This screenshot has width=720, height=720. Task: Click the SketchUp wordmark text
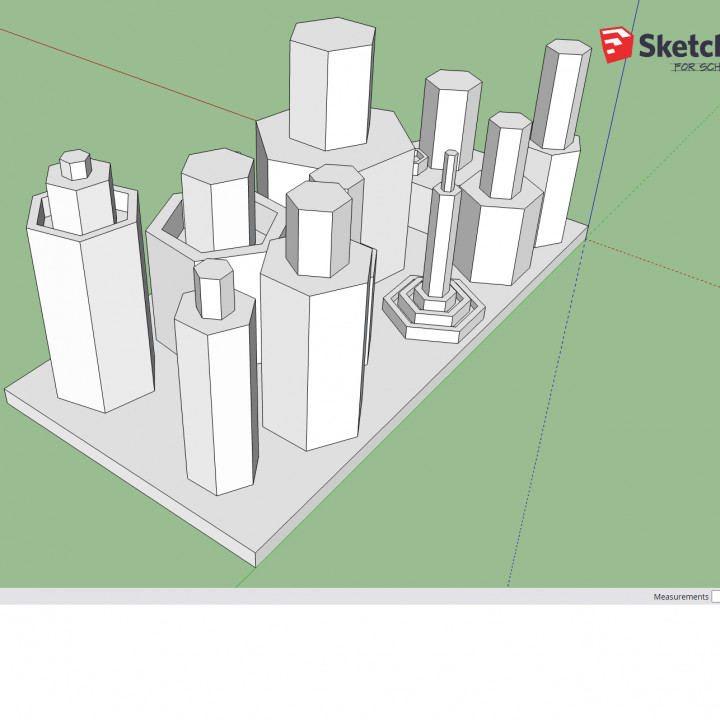678,46
